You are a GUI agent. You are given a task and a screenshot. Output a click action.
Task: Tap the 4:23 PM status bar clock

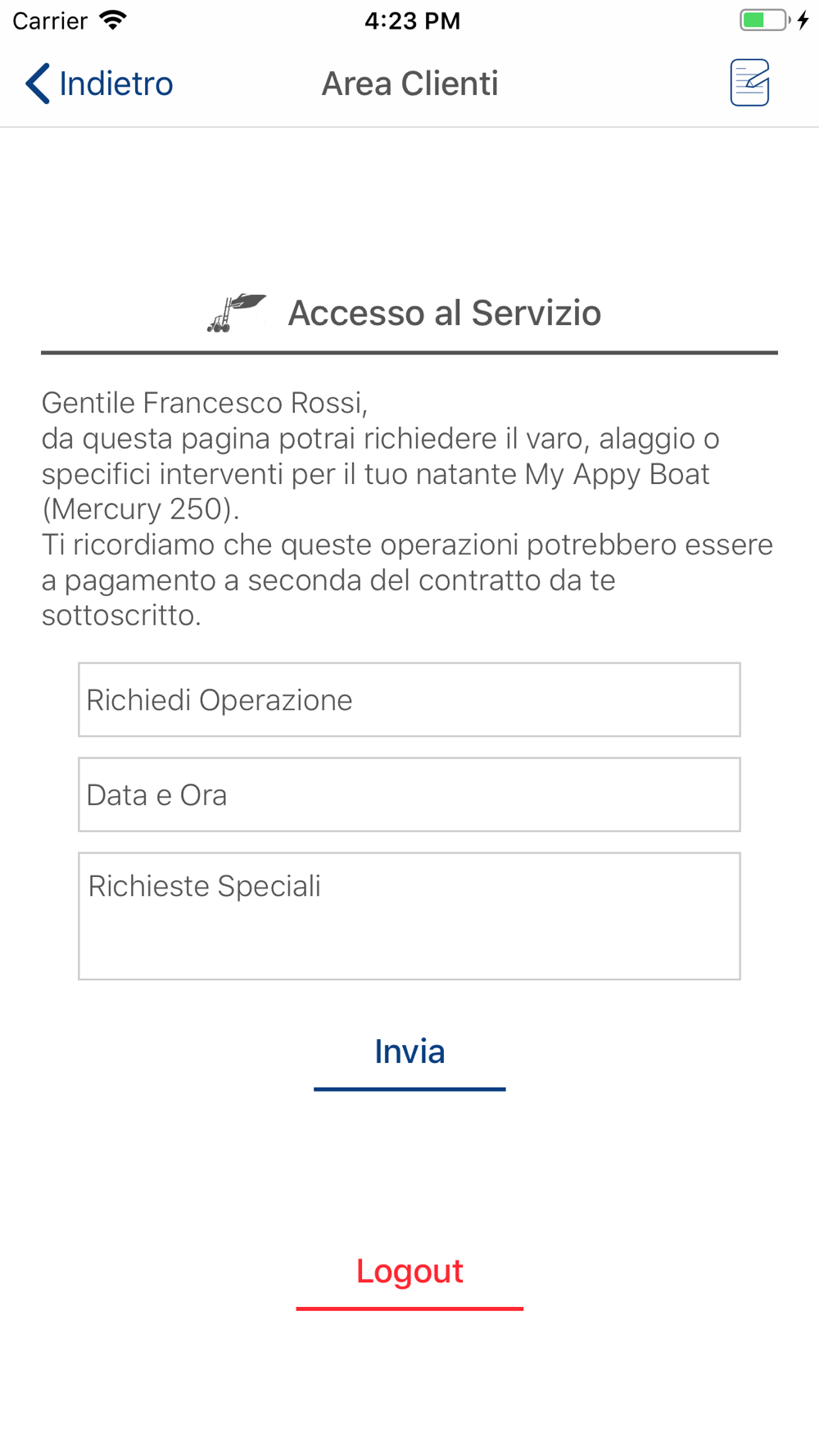[x=412, y=20]
